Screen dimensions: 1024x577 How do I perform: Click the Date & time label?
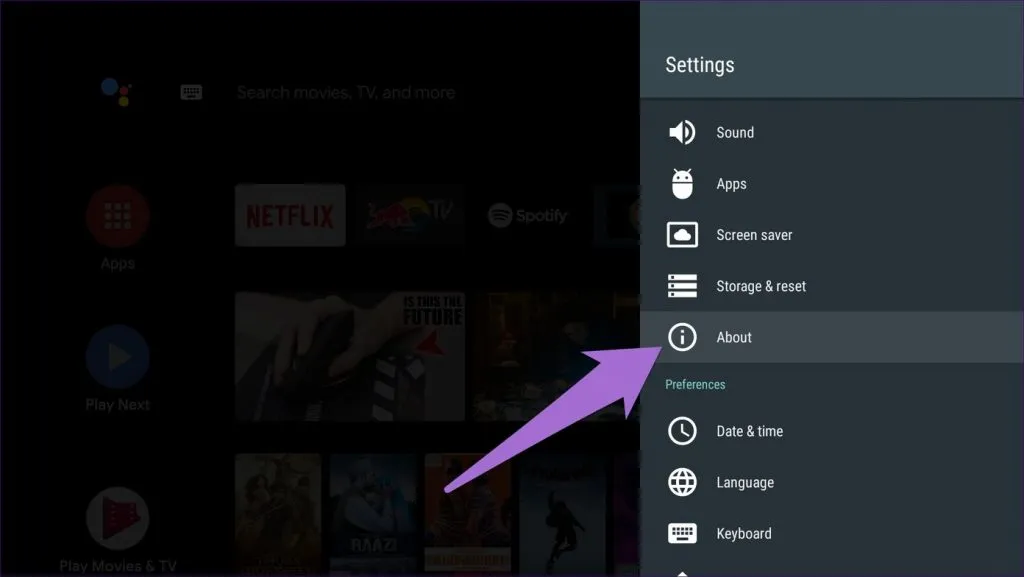749,431
